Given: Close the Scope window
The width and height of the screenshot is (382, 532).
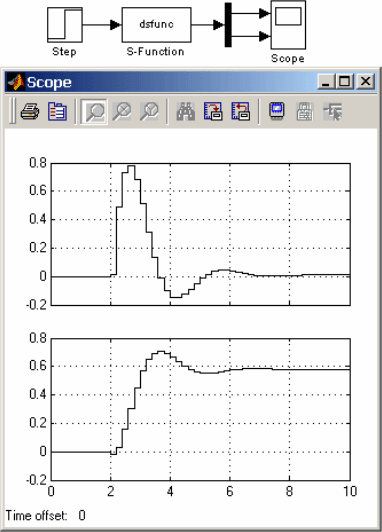Looking at the screenshot, I should [366, 82].
